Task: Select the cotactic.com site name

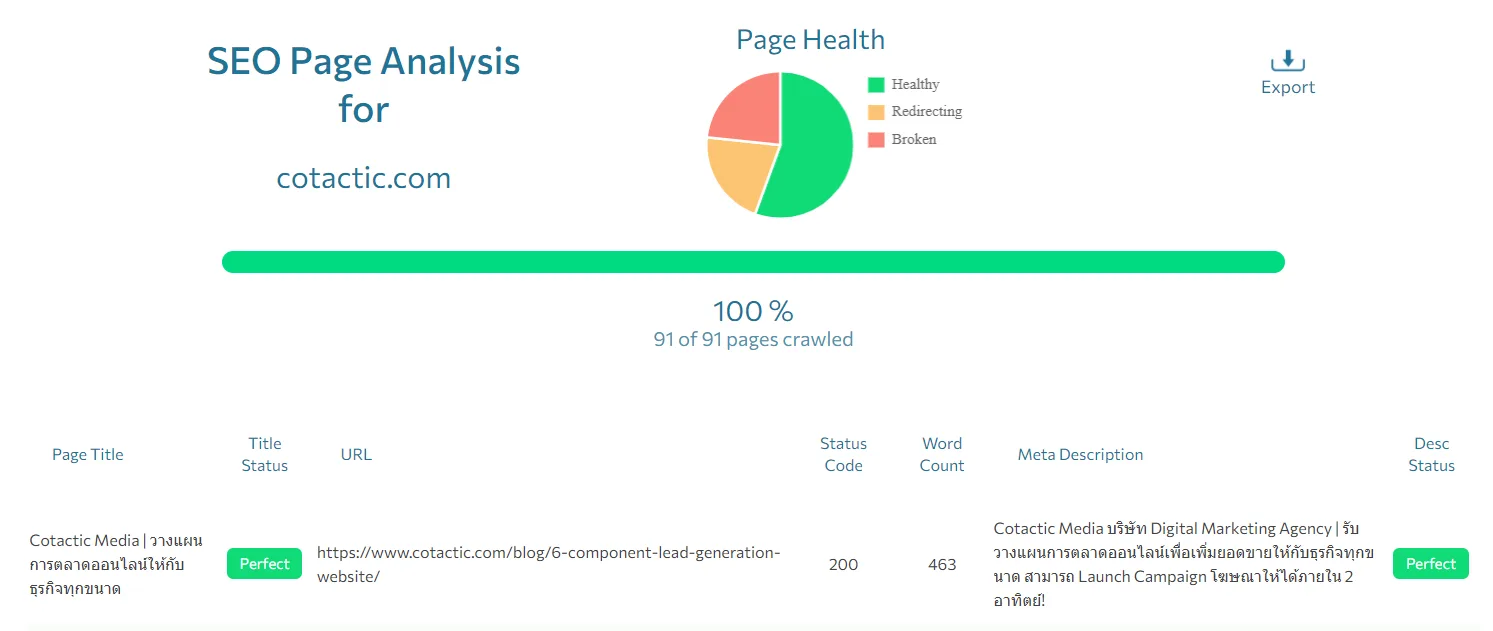Action: [x=363, y=178]
